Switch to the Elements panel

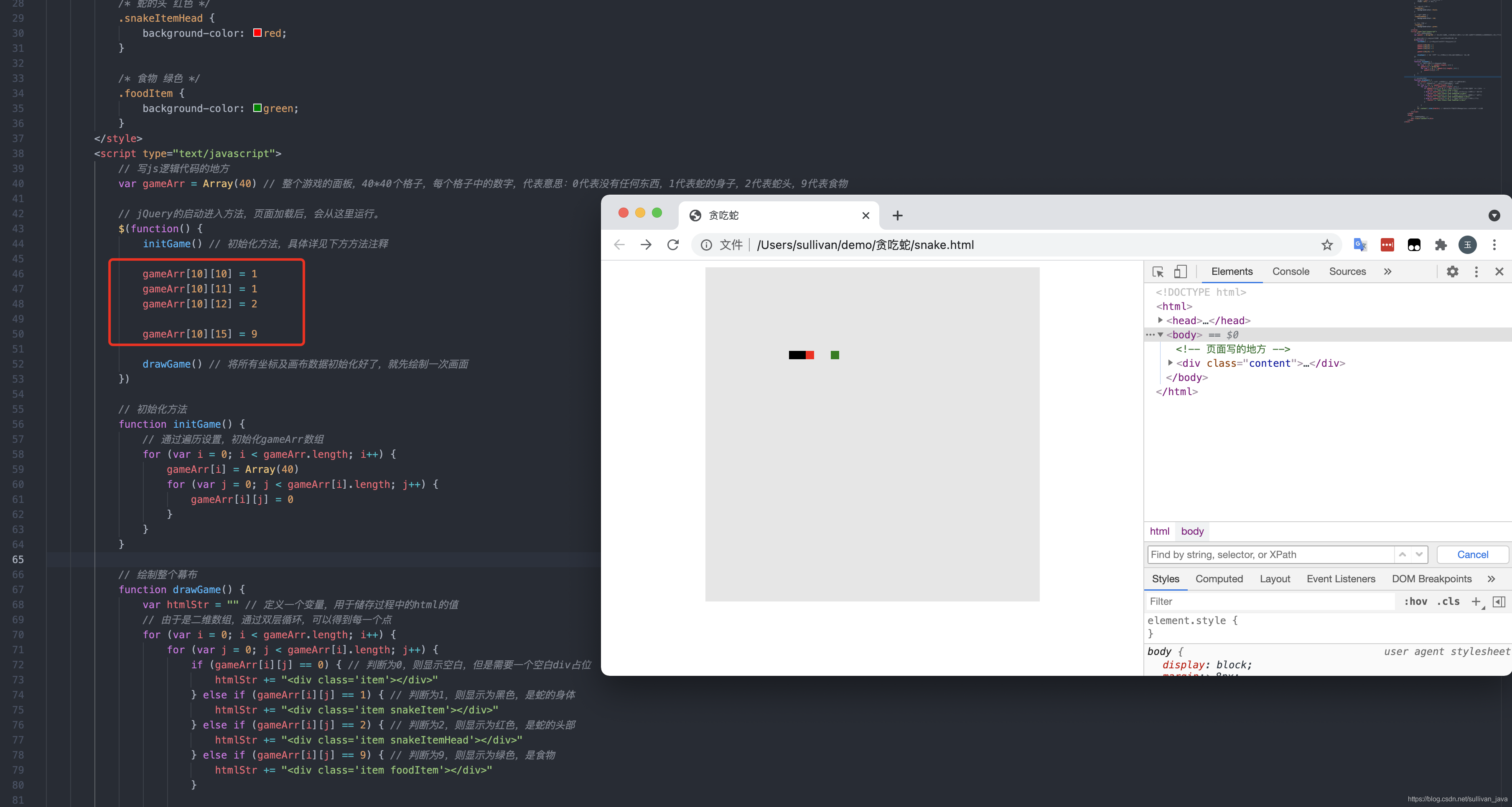1232,272
